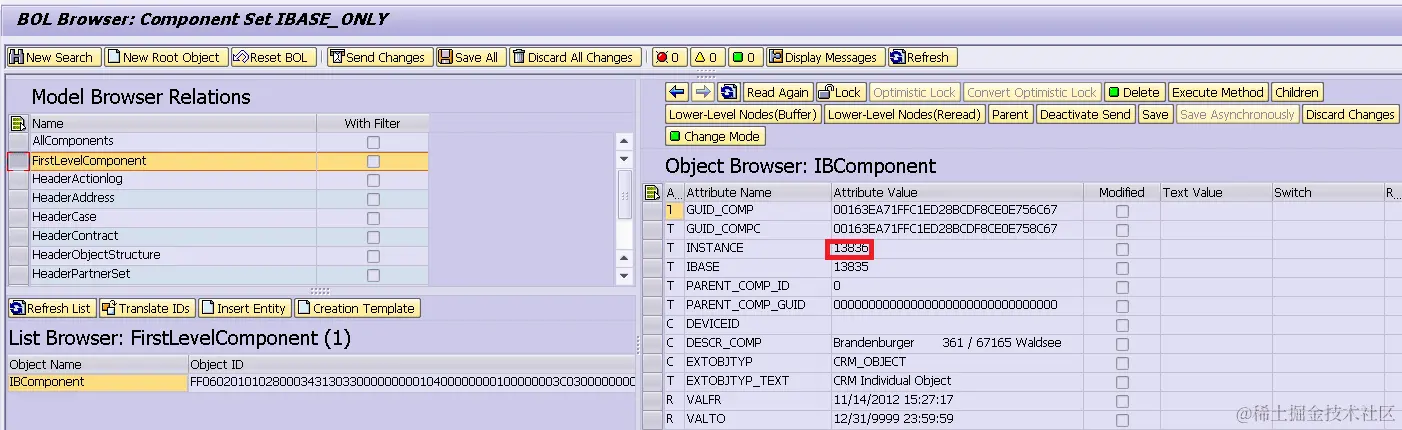This screenshot has height=430, width=1402.
Task: Click the New Search toolbar button
Action: (52, 57)
